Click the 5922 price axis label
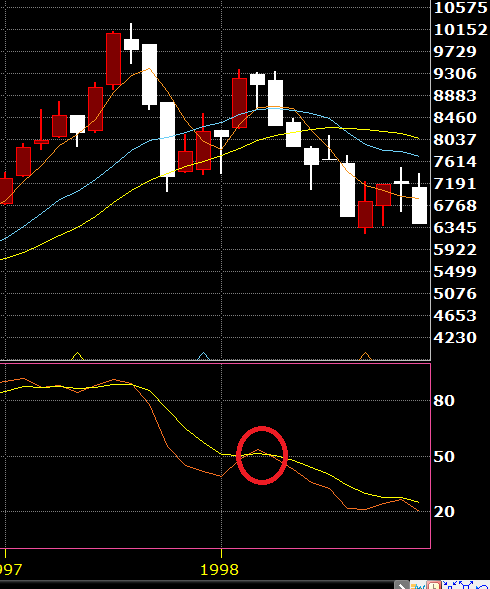 [x=455, y=249]
